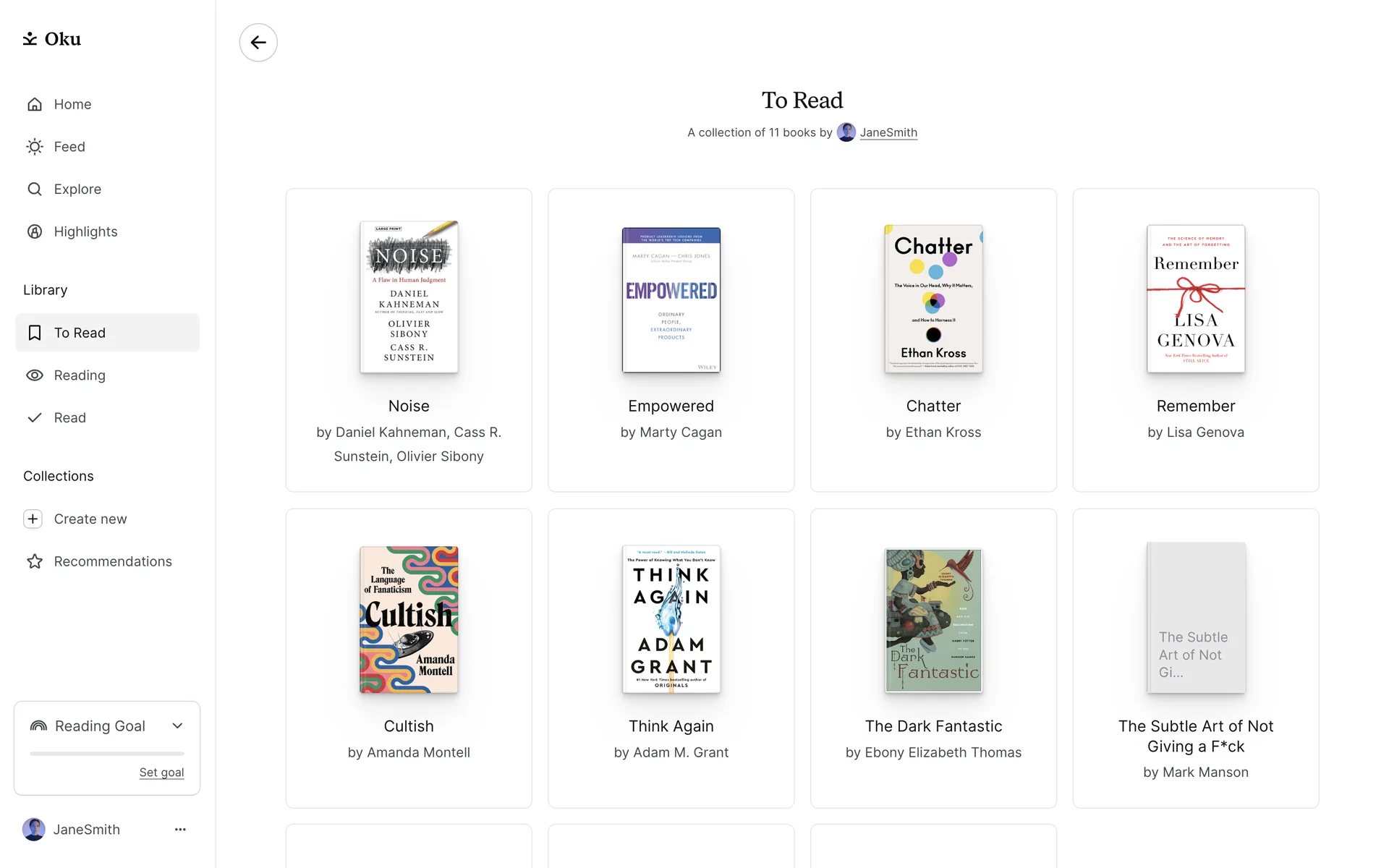The width and height of the screenshot is (1389, 868).
Task: Click the reading goal progress bar
Action: (x=107, y=754)
